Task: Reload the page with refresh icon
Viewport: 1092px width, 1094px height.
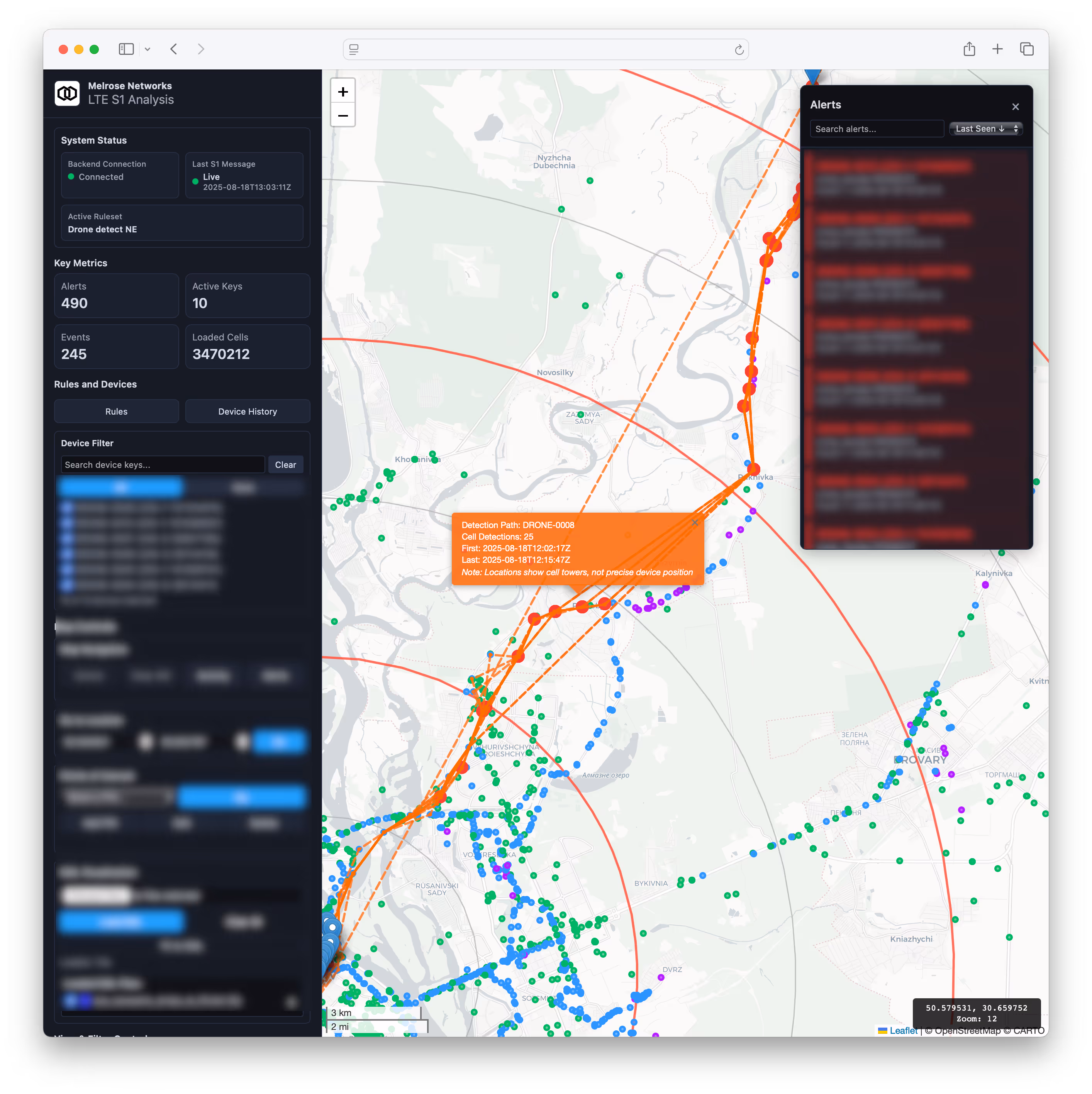Action: (739, 50)
